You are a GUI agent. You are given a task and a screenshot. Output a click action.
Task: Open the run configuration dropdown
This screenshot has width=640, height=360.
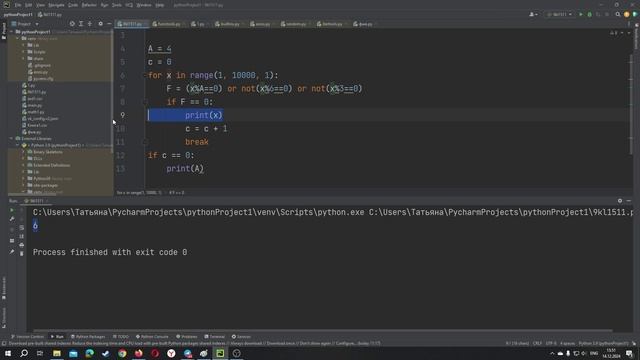point(560,14)
